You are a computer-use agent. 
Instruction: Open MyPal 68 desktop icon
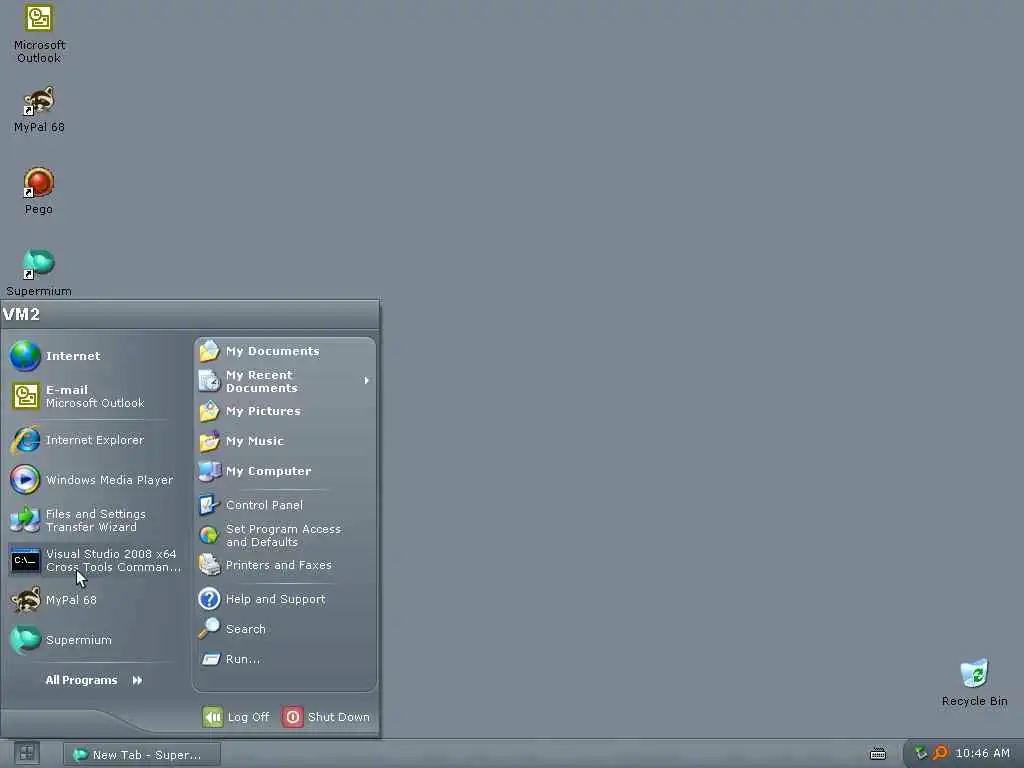[x=39, y=108]
